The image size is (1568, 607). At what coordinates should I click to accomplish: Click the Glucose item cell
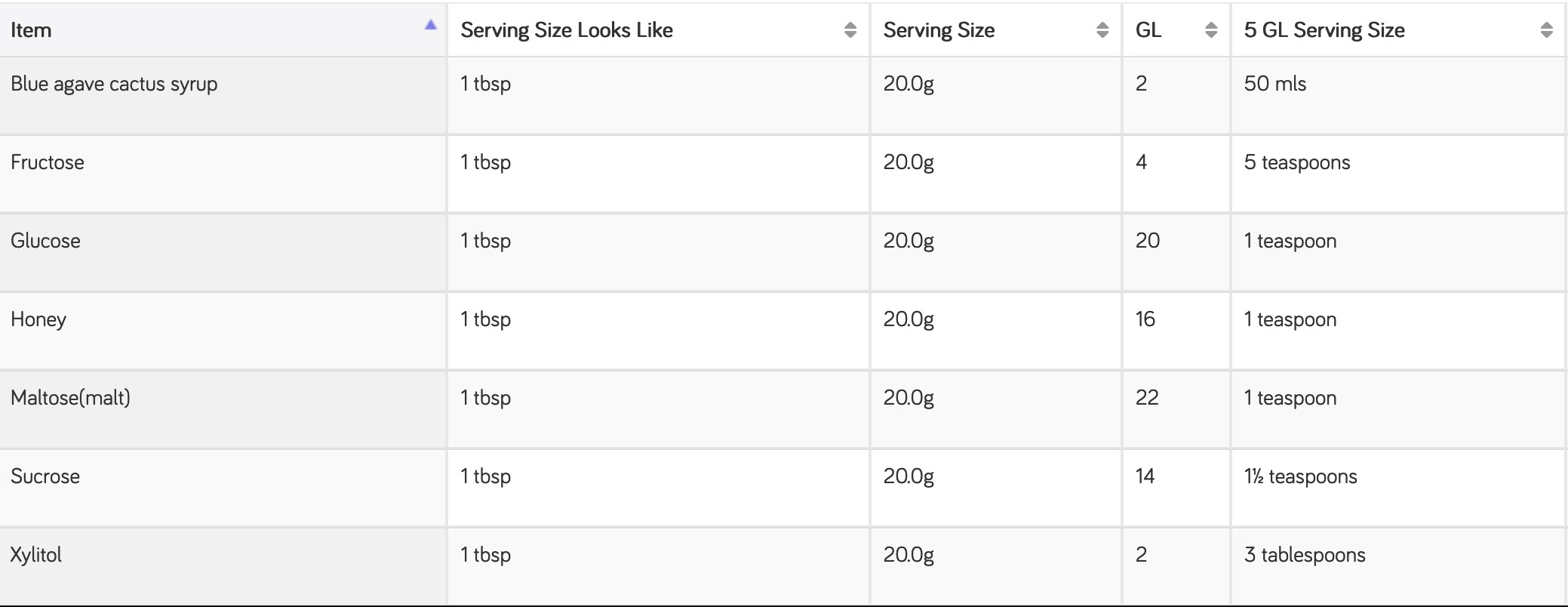coord(45,241)
